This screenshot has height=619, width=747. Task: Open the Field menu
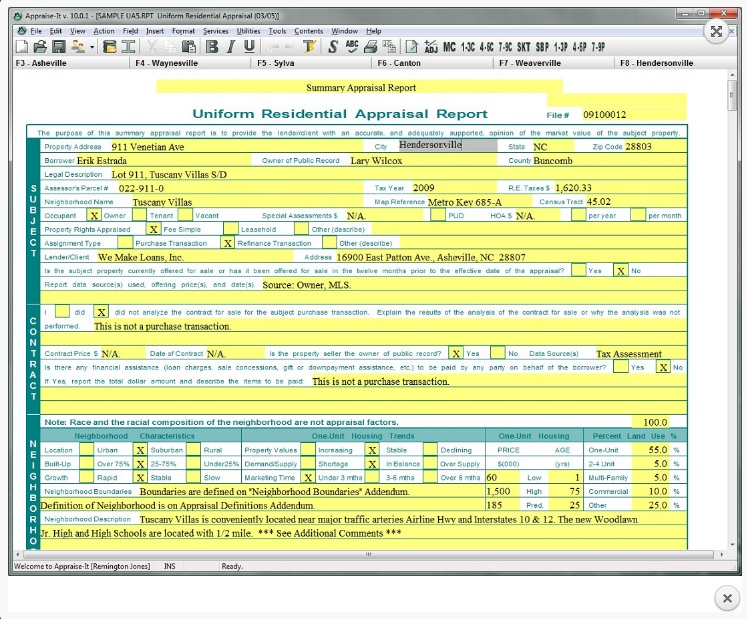tap(131, 31)
